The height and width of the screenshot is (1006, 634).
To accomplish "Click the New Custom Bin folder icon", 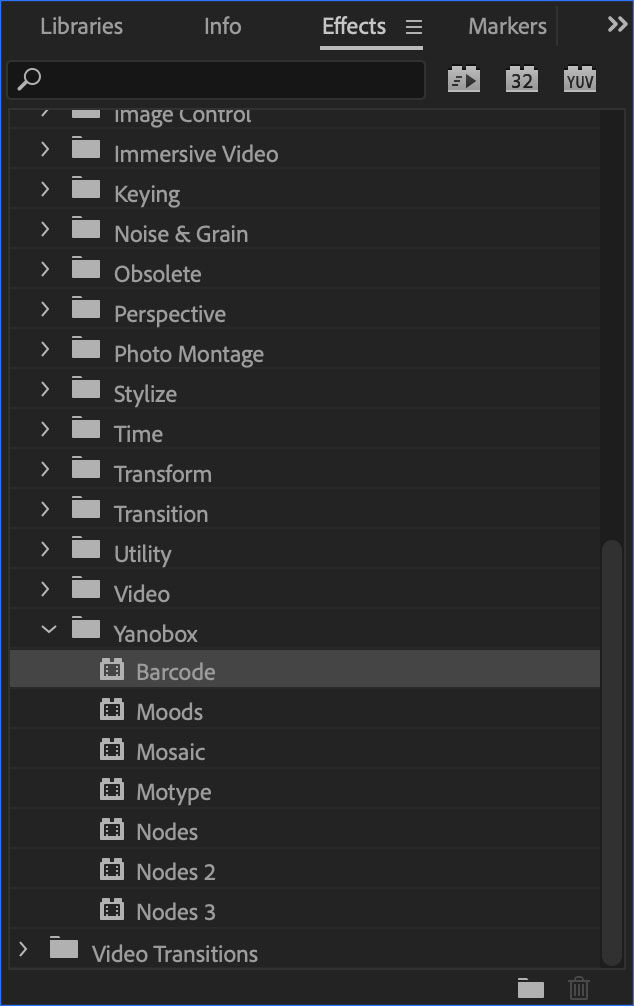I will (x=531, y=988).
